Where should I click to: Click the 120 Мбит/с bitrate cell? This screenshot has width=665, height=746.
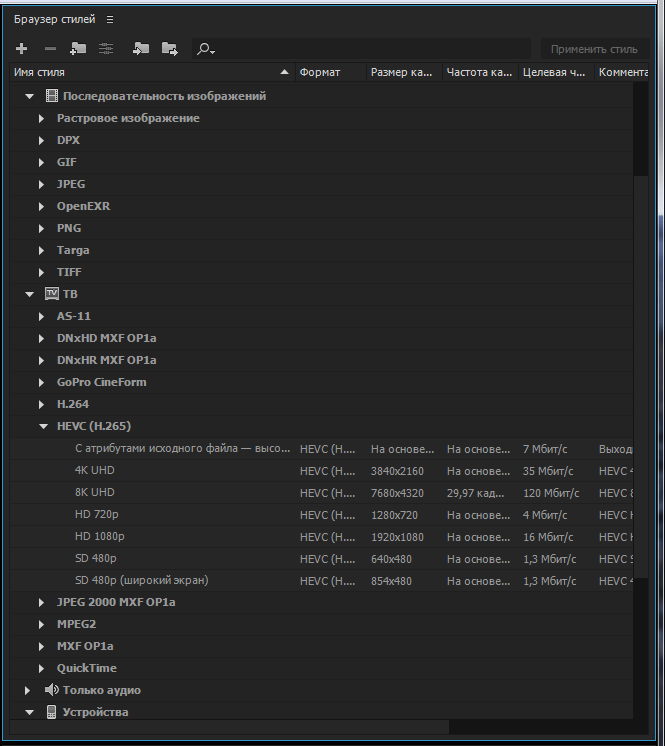click(551, 493)
